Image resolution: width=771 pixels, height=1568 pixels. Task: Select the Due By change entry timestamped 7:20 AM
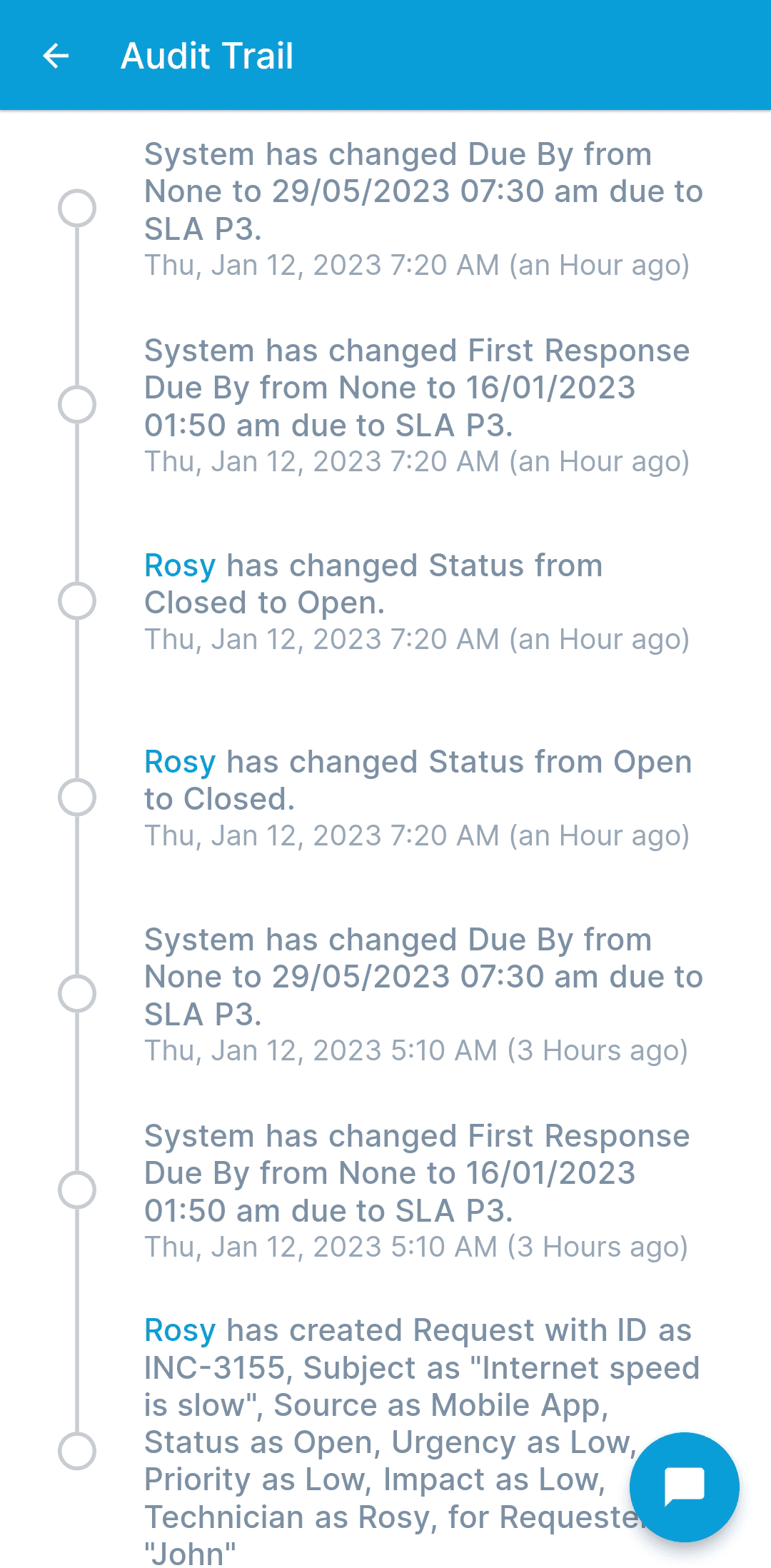tap(421, 191)
